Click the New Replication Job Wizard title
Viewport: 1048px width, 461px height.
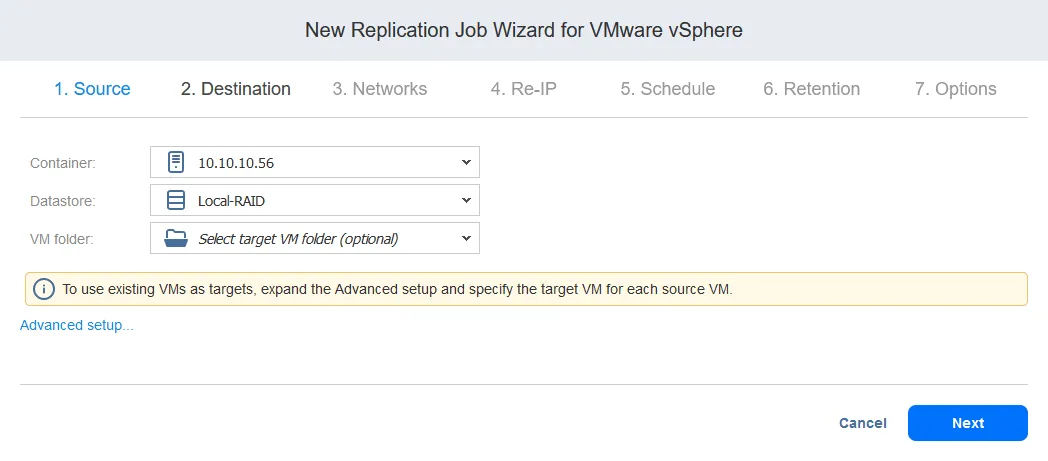click(x=524, y=30)
